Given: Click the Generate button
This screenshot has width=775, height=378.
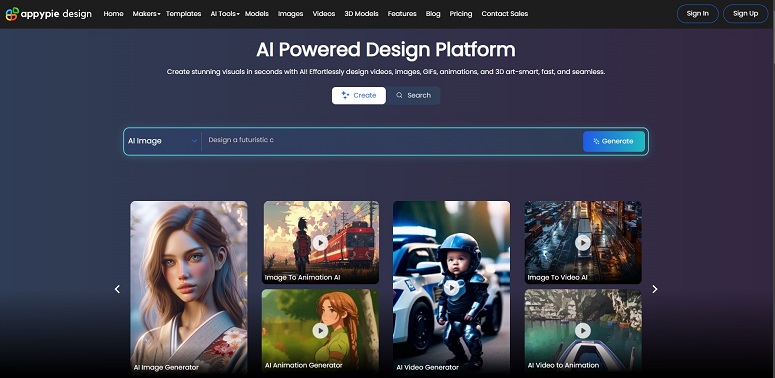Looking at the screenshot, I should pyautogui.click(x=614, y=141).
